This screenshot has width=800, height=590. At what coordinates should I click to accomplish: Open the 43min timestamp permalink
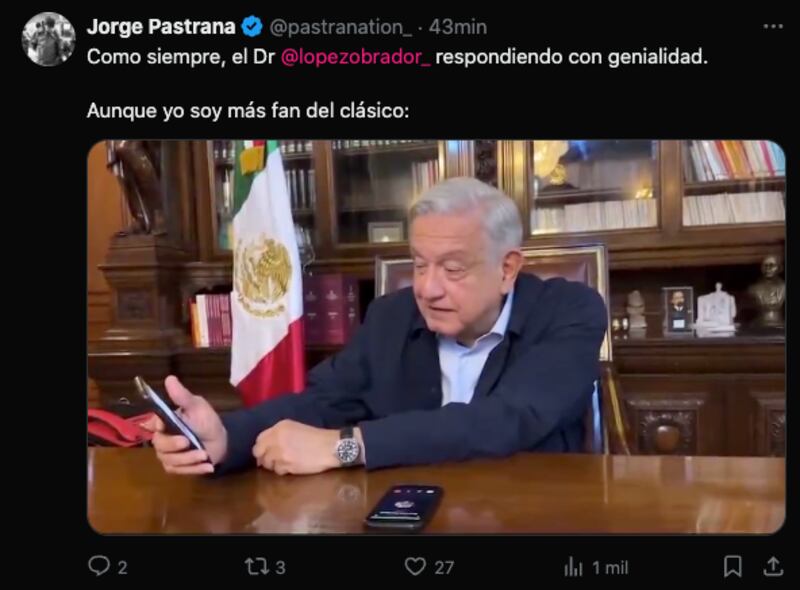(458, 27)
